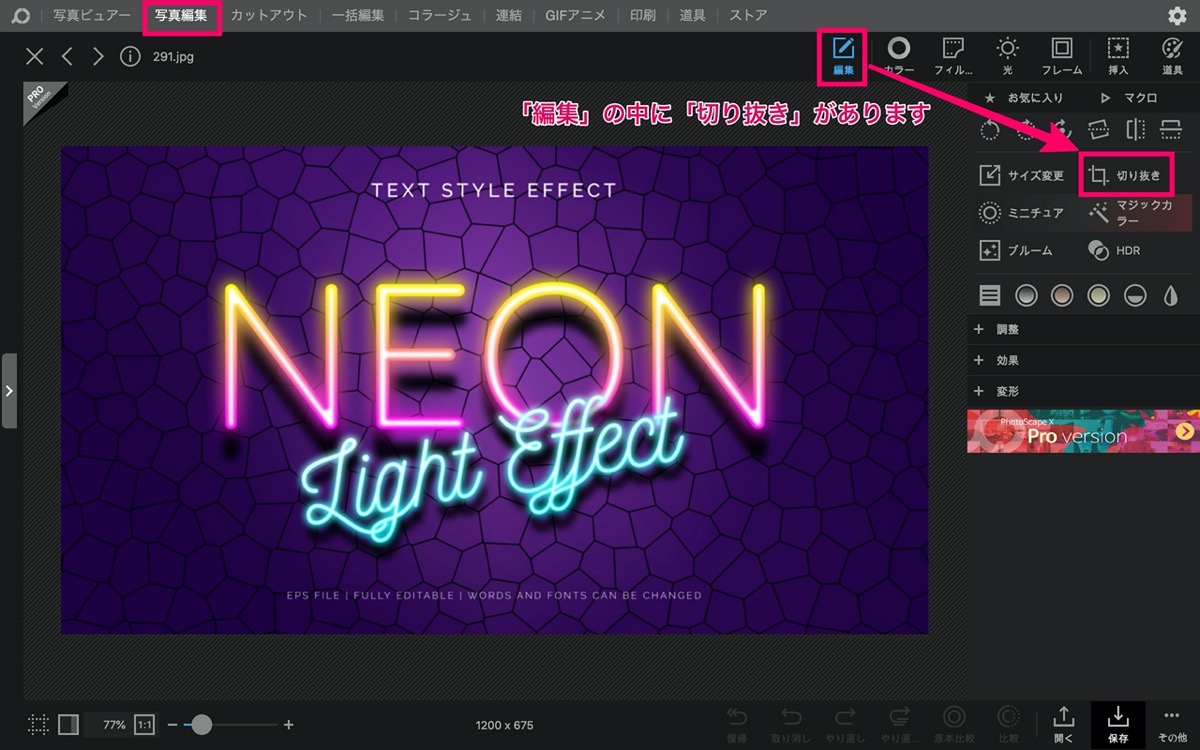Open the 道具 palette icon panel

pos(1172,55)
